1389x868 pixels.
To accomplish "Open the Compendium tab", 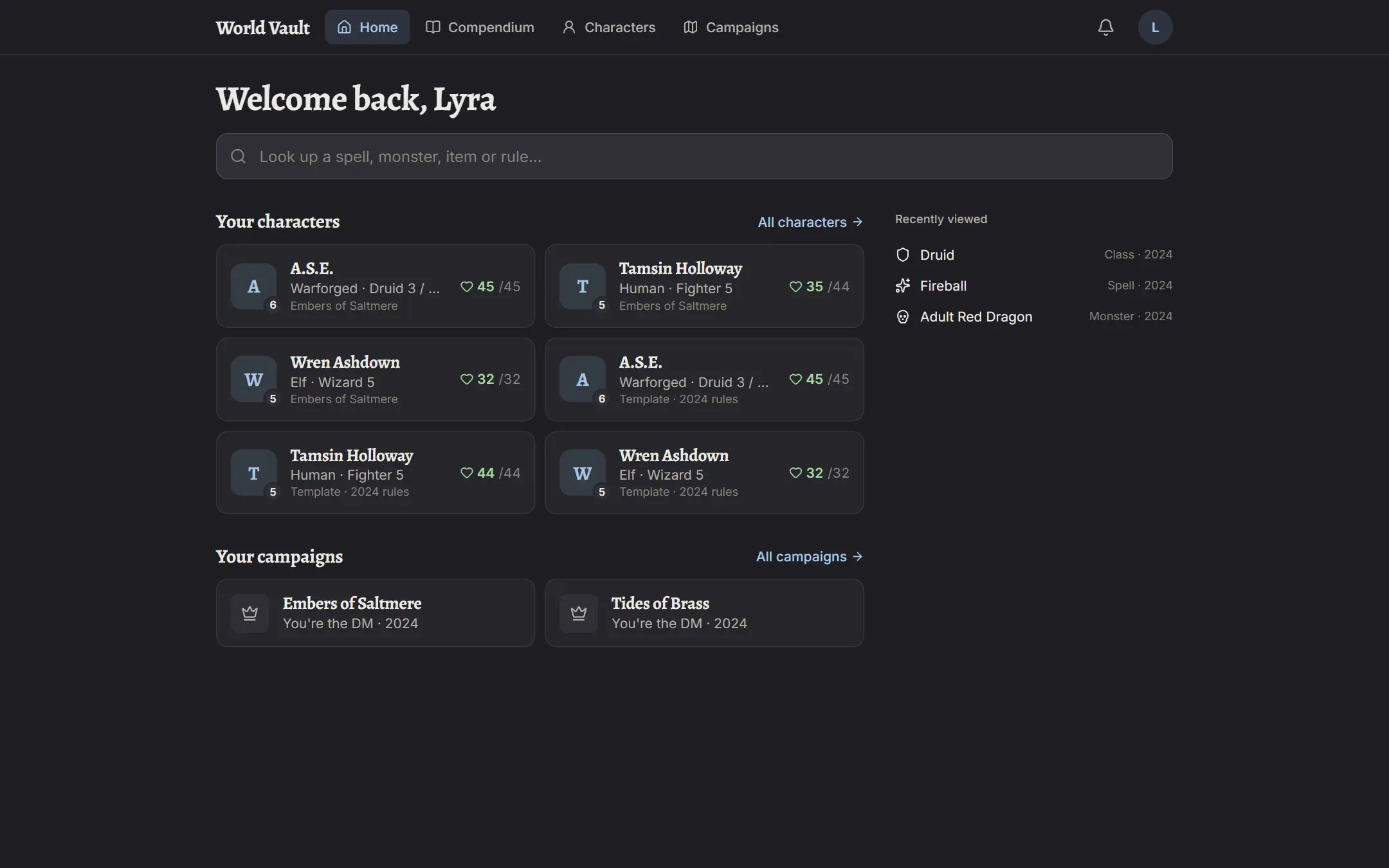I will point(480,27).
